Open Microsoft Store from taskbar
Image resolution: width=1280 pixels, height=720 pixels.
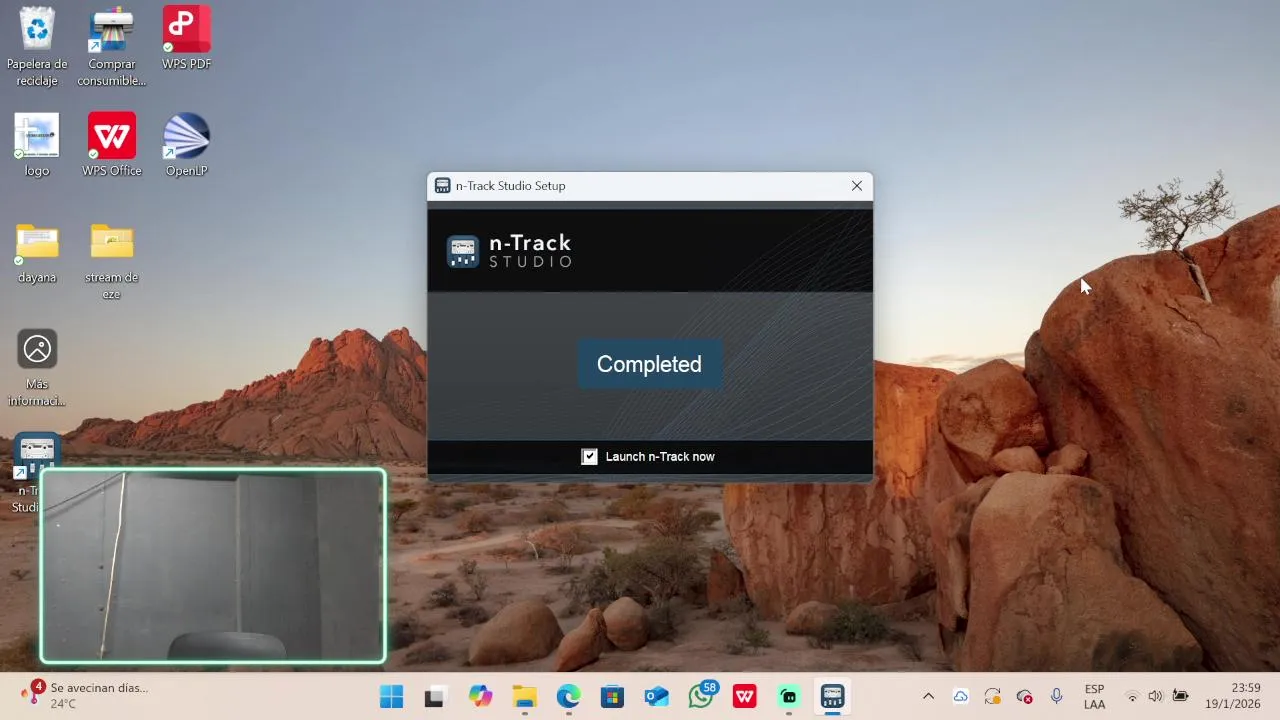pos(612,696)
